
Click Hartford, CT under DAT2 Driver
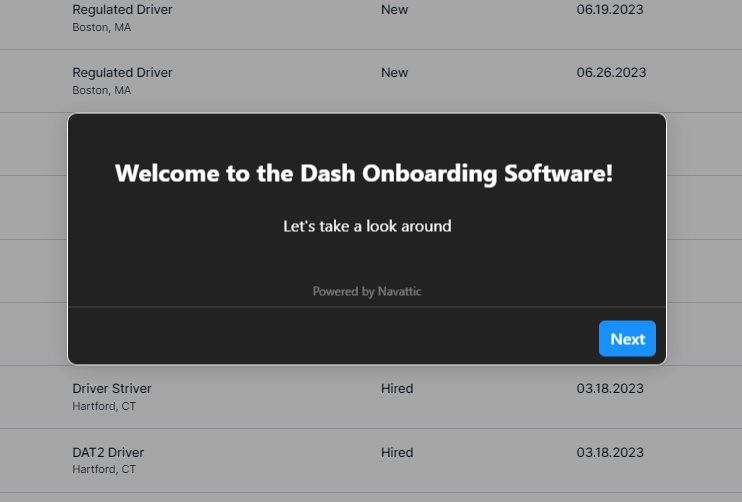tap(104, 469)
